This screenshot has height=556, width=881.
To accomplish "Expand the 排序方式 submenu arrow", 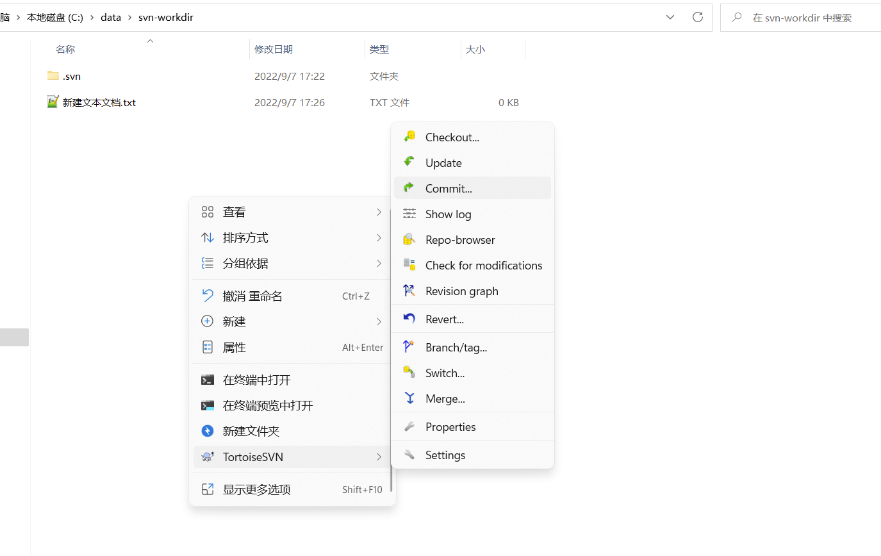I will (379, 238).
